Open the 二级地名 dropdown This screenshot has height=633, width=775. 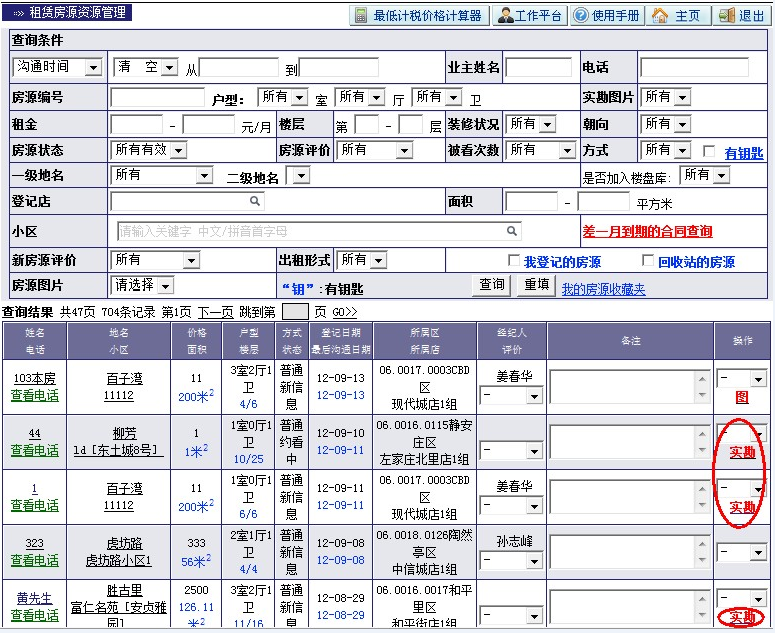(299, 175)
